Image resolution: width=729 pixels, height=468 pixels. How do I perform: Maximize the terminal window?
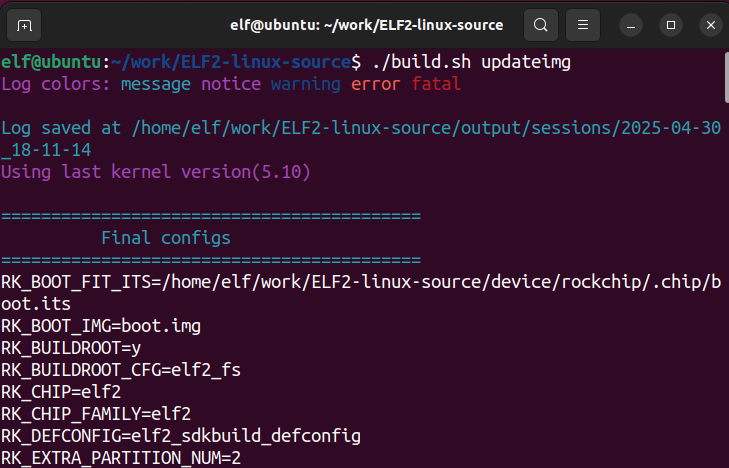point(670,25)
